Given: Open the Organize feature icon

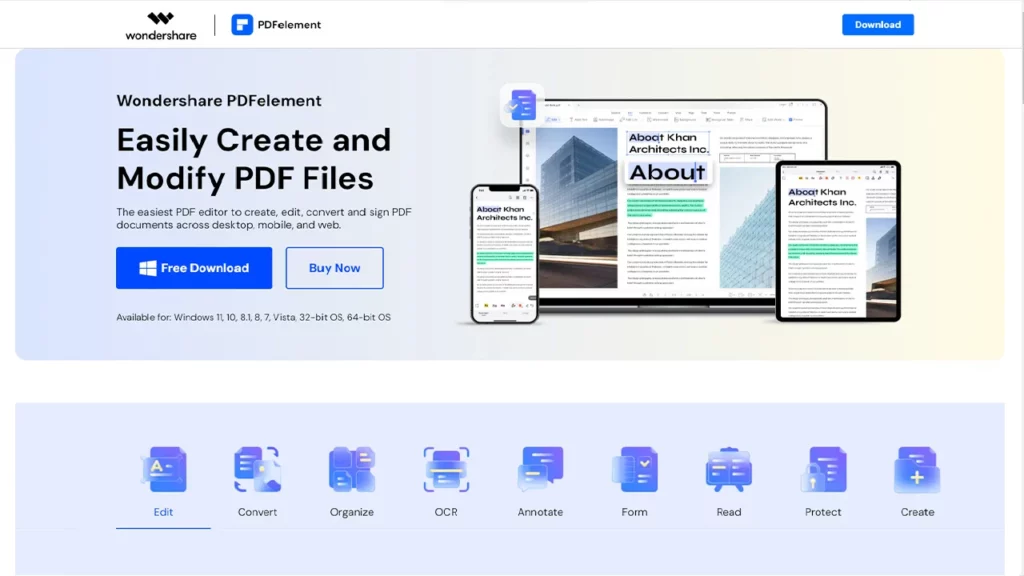Looking at the screenshot, I should 352,469.
